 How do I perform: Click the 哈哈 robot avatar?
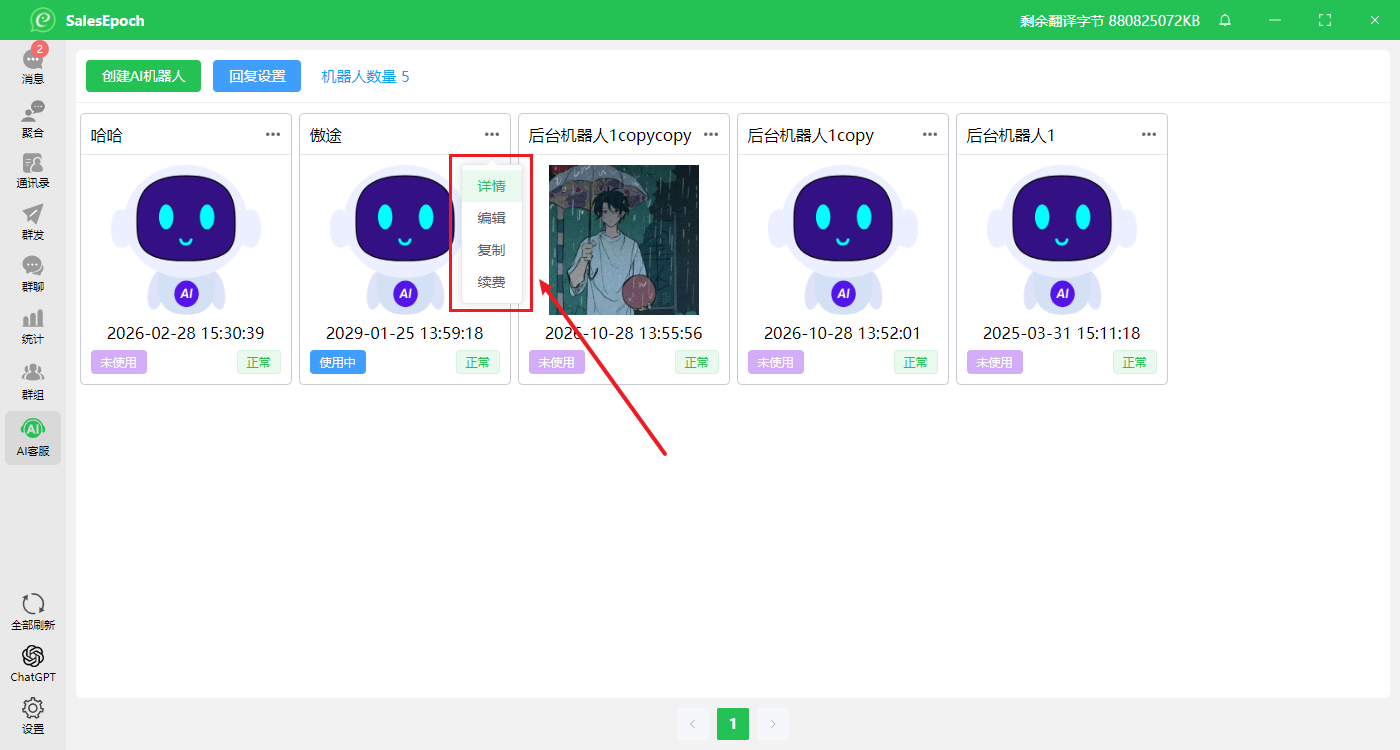[x=186, y=240]
